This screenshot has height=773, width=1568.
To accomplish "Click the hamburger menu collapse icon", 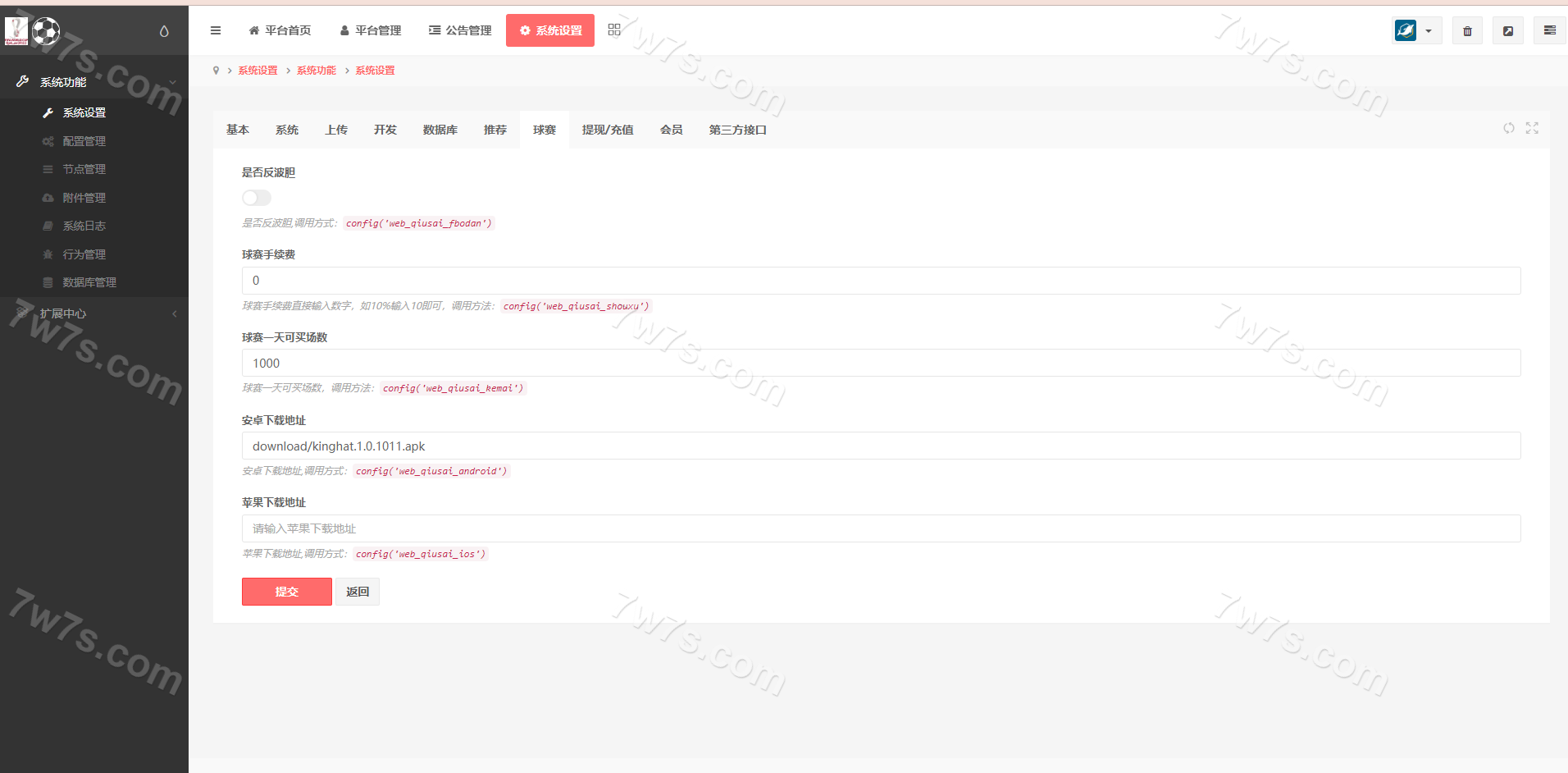I will pos(216,30).
